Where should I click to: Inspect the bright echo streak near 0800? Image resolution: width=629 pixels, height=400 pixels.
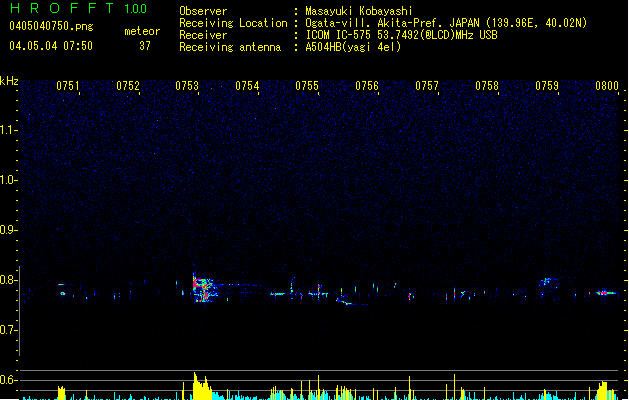[606, 293]
